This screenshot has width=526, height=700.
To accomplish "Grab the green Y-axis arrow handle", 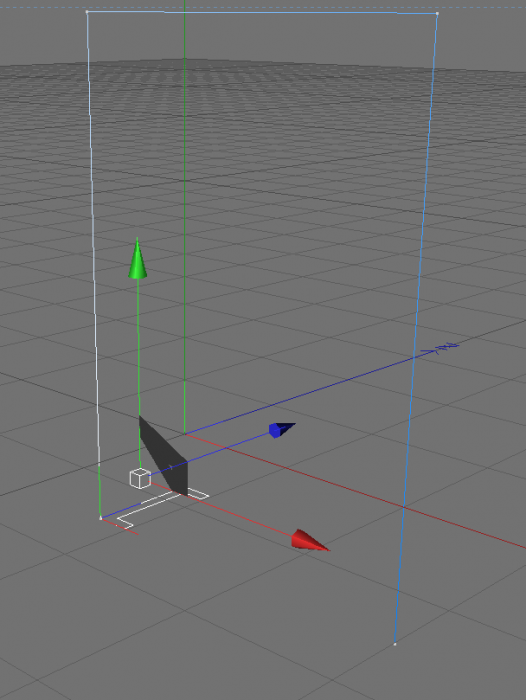I will coord(137,258).
